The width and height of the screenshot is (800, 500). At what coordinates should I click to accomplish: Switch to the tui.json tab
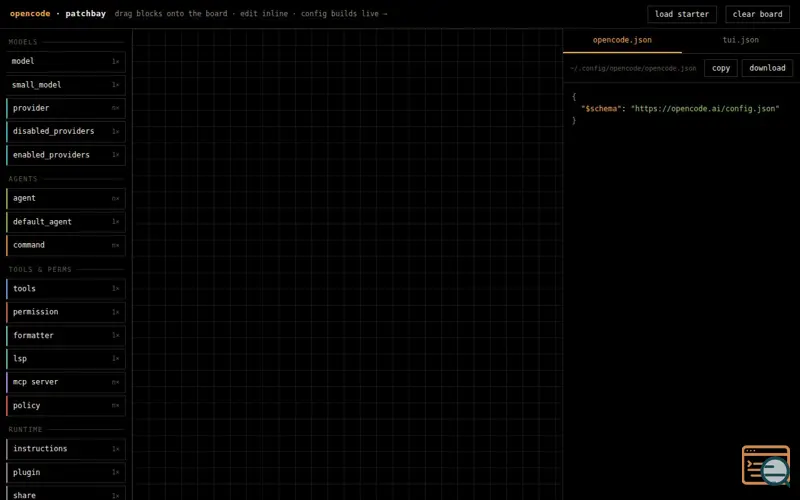[740, 40]
